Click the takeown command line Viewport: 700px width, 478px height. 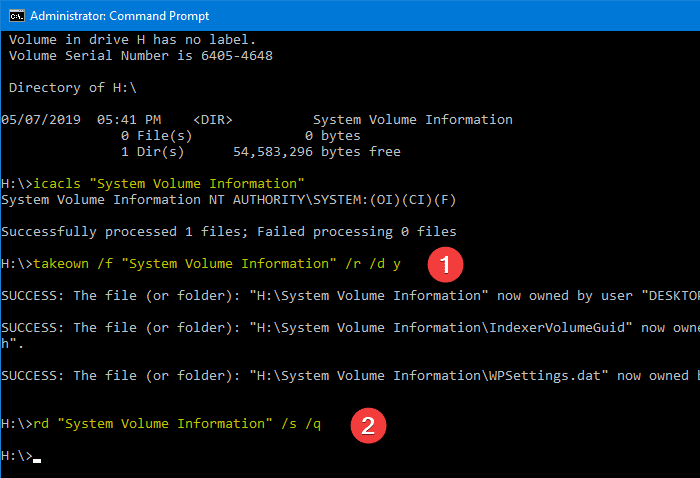(x=200, y=264)
